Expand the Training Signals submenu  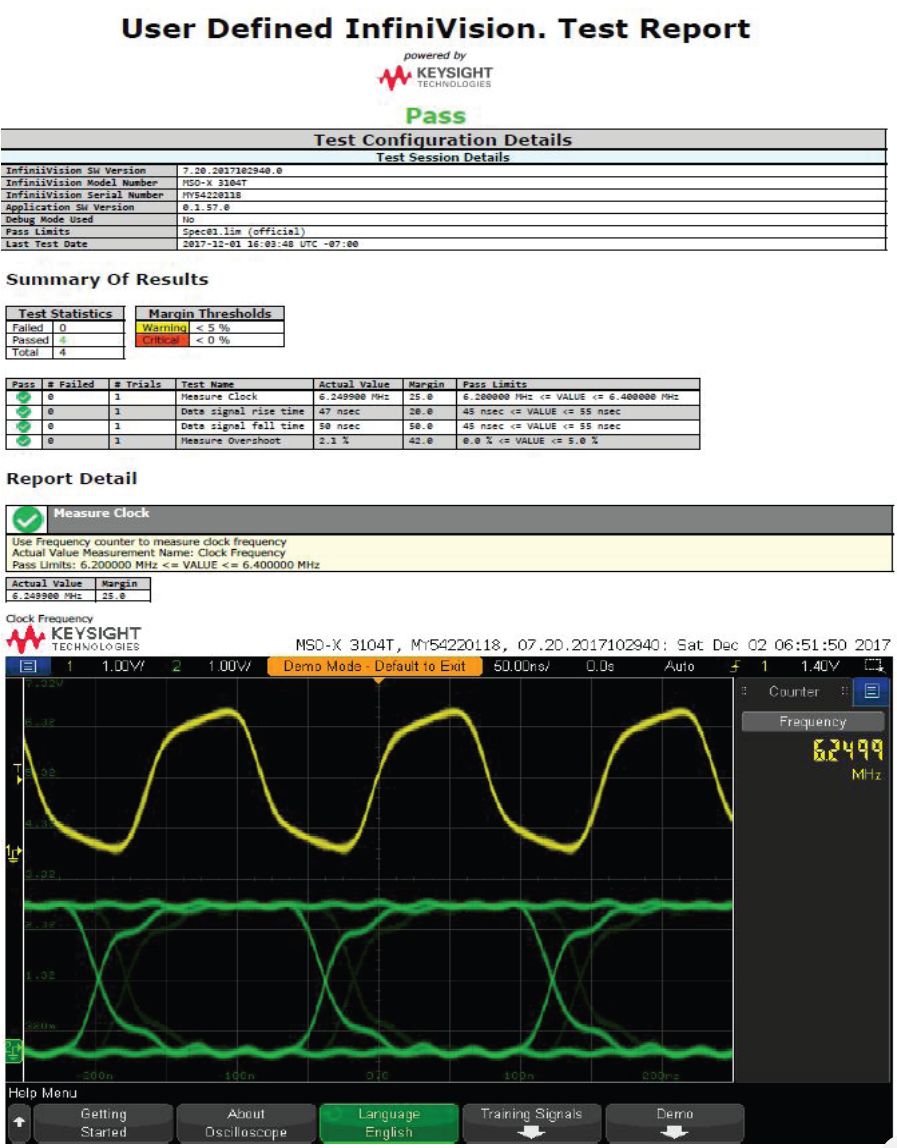click(x=530, y=1123)
